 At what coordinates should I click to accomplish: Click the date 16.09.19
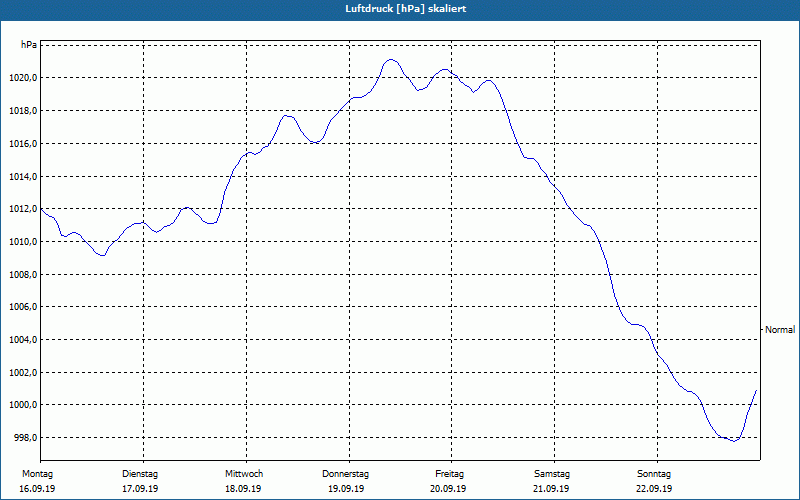37,488
